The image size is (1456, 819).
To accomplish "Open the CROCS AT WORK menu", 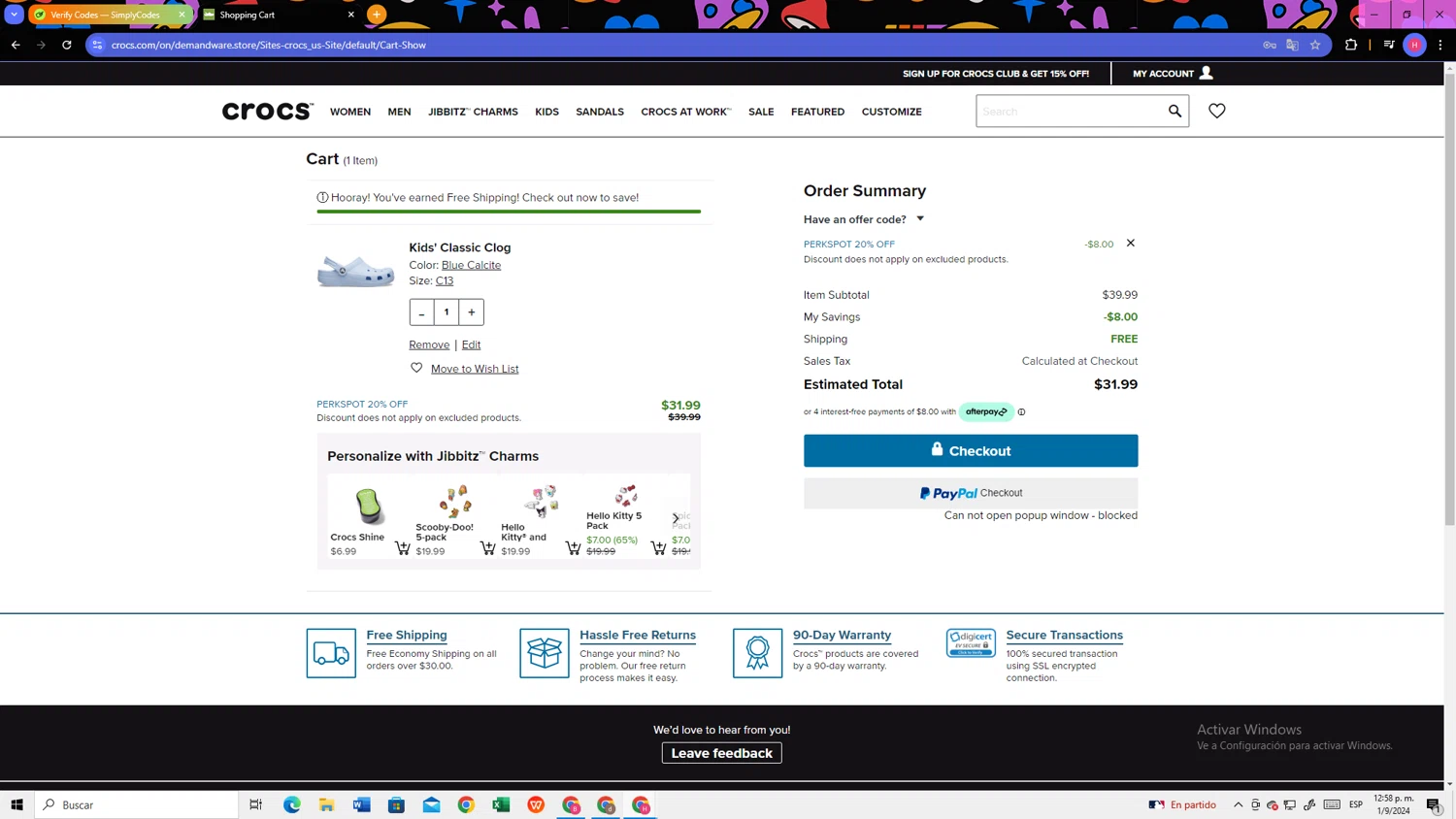I will (x=685, y=112).
